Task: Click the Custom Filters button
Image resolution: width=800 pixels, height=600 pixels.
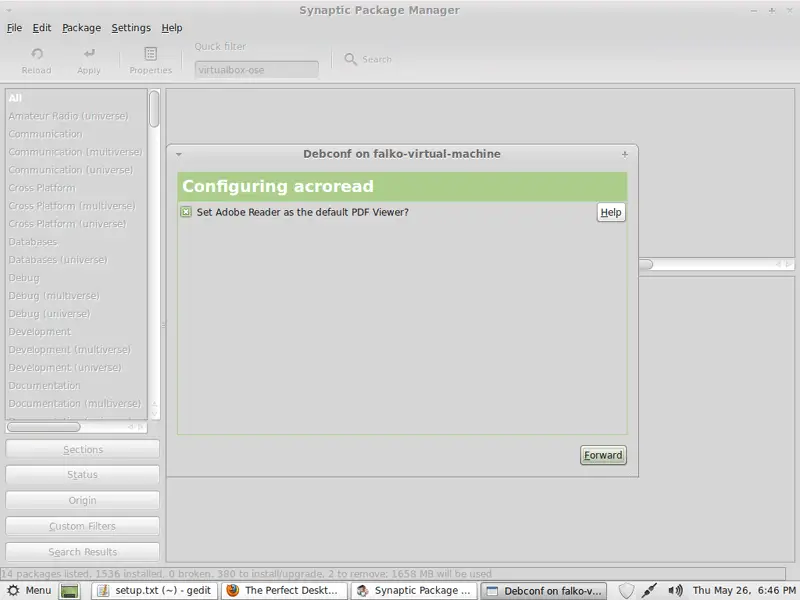Action: coord(83,526)
